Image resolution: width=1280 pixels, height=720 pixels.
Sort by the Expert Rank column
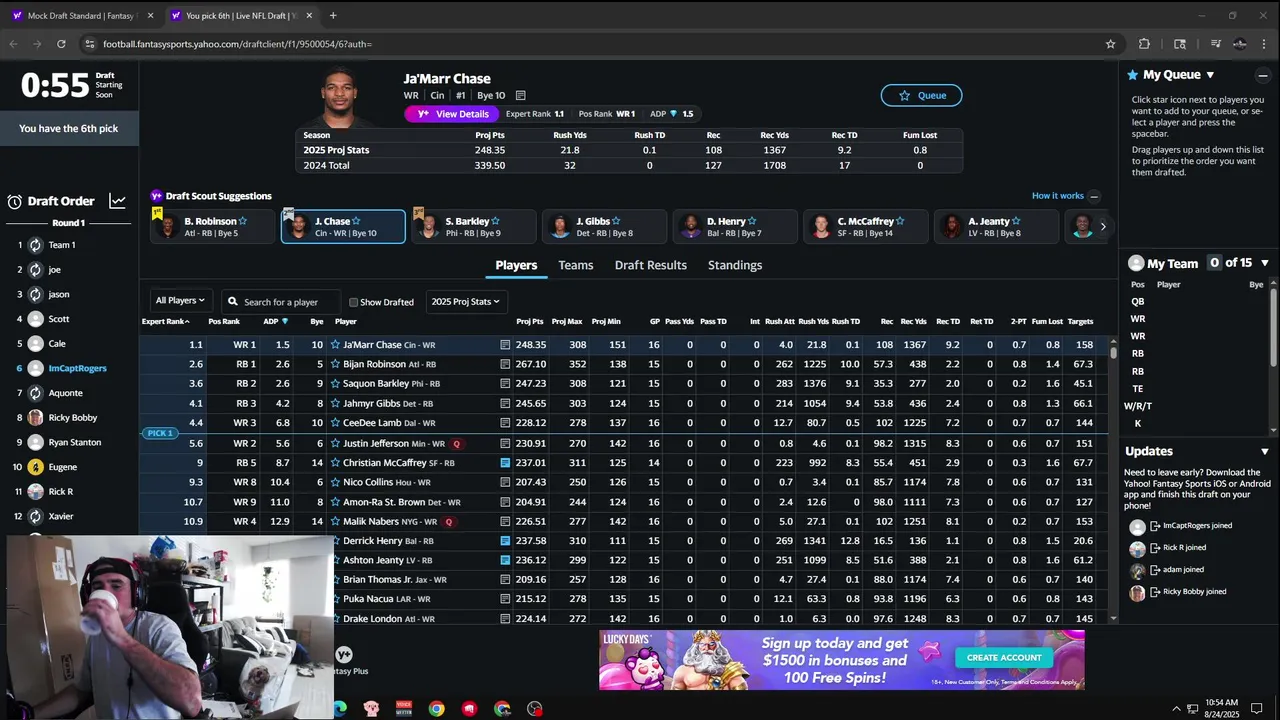pyautogui.click(x=165, y=322)
